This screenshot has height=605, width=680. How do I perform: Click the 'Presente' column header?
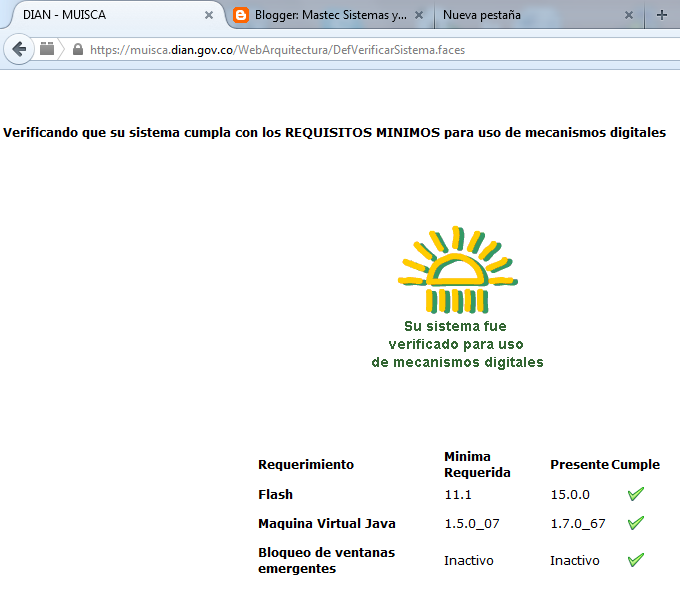click(x=579, y=464)
